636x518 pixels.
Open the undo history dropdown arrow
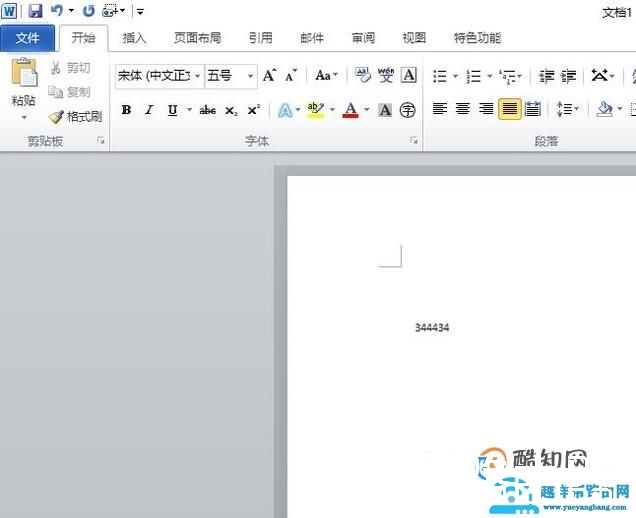(71, 11)
